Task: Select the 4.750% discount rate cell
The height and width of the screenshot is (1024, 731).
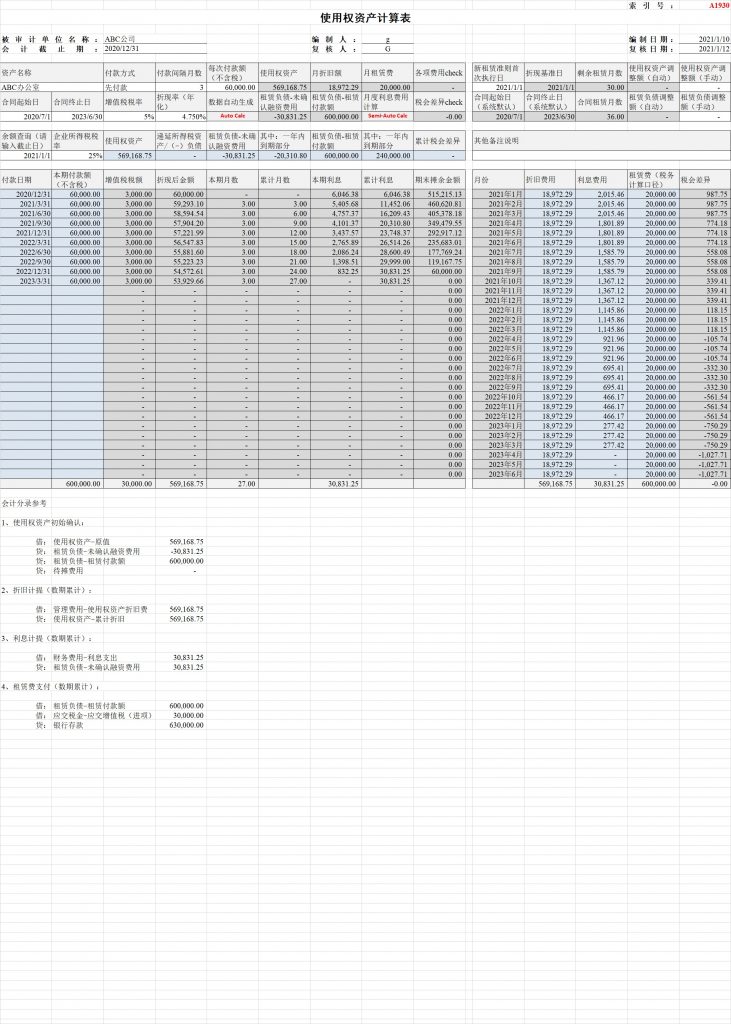Action: point(180,116)
